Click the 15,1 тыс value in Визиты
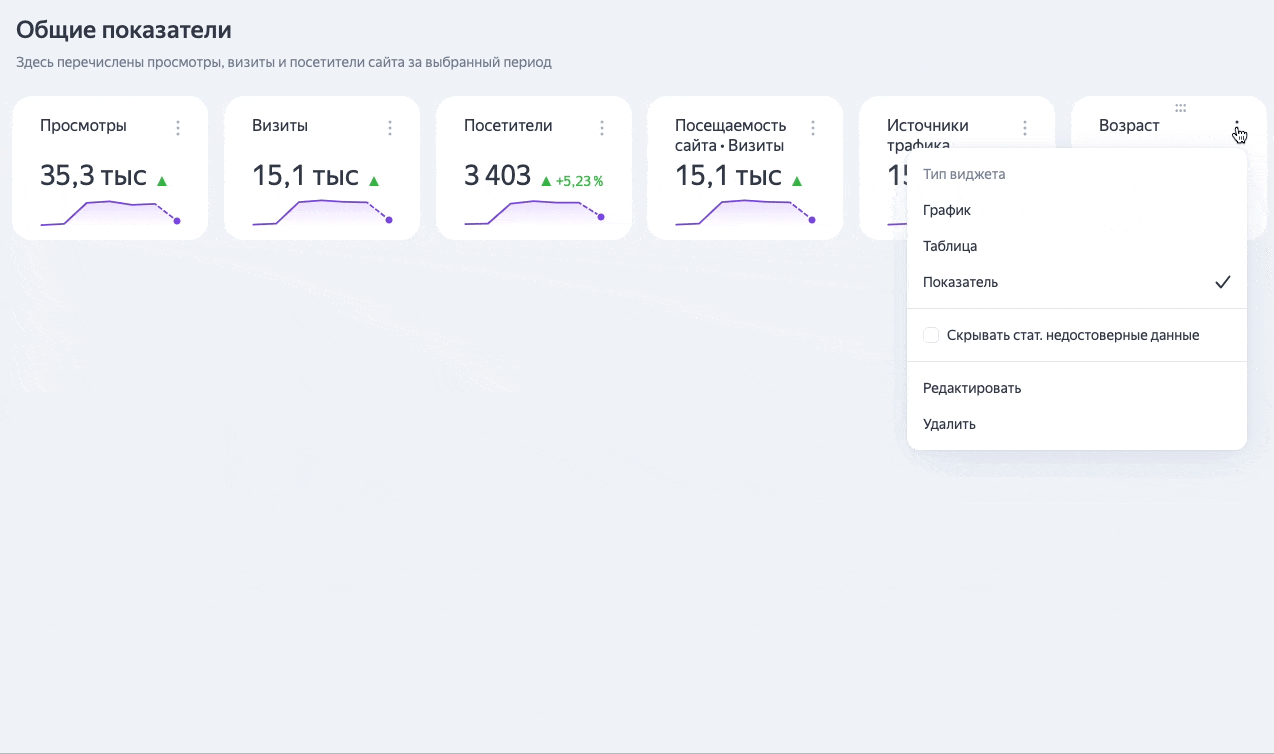 [305, 176]
